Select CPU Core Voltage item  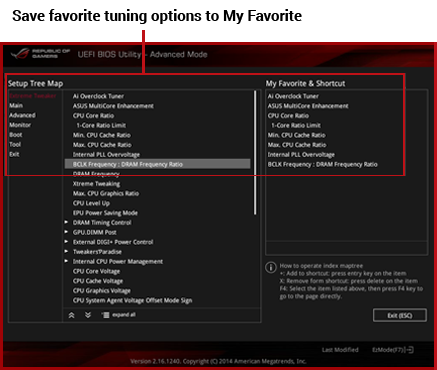(96, 271)
